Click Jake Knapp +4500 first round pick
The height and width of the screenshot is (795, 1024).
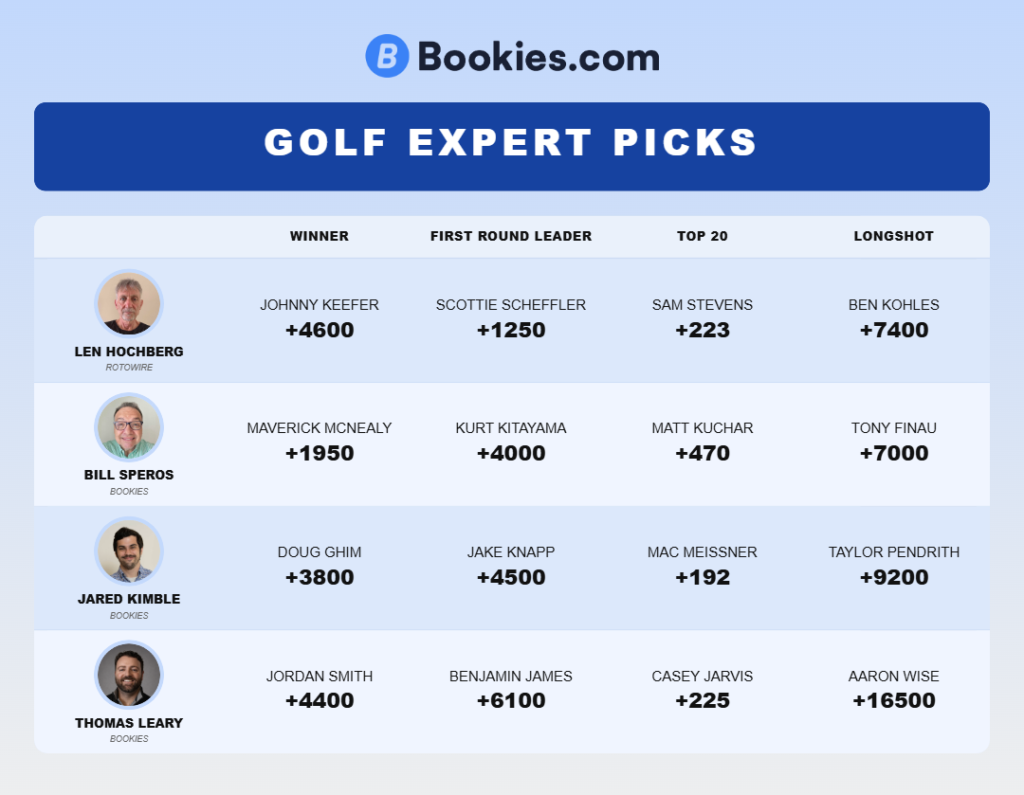[x=511, y=566]
